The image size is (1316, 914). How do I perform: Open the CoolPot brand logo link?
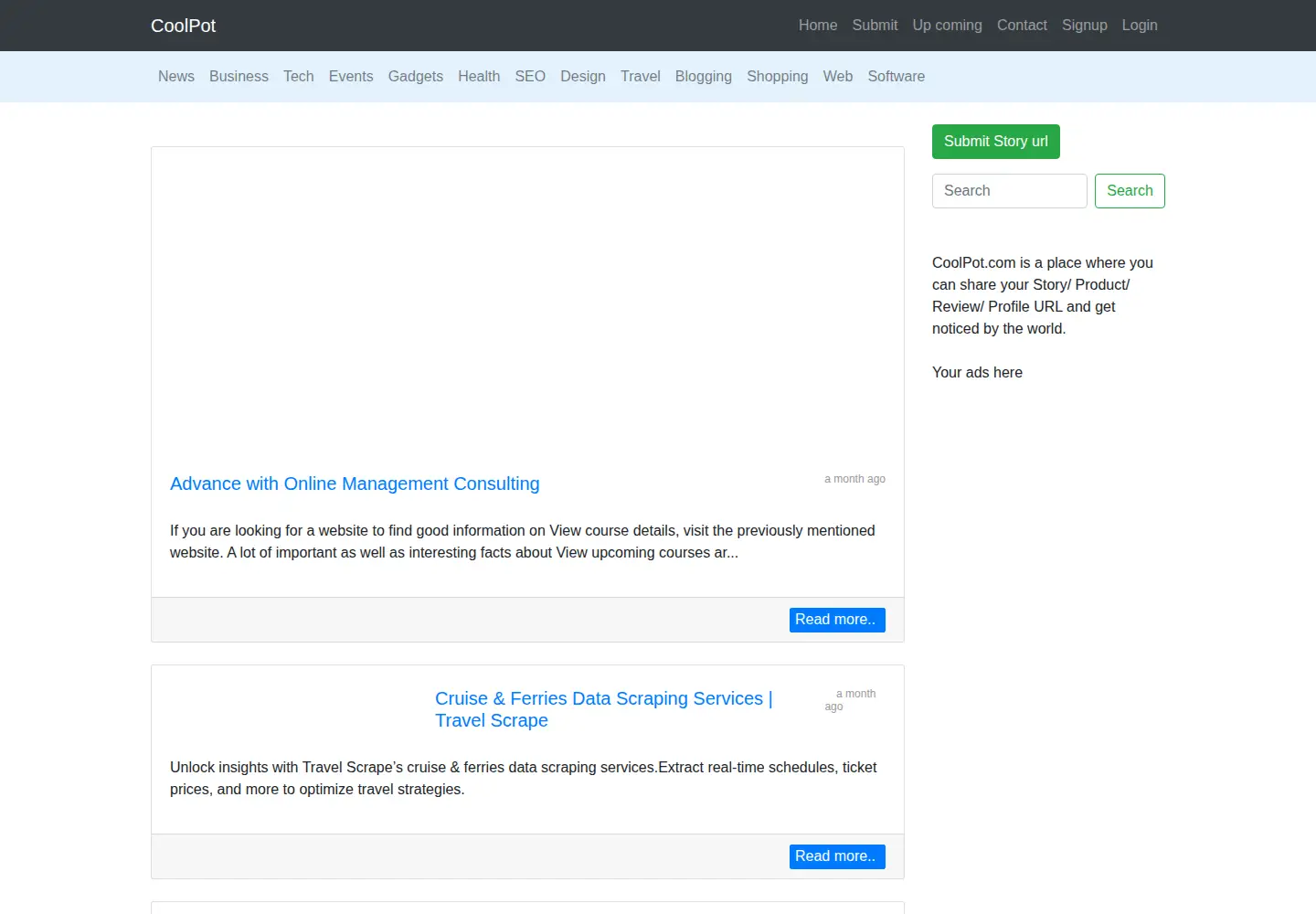click(x=183, y=26)
